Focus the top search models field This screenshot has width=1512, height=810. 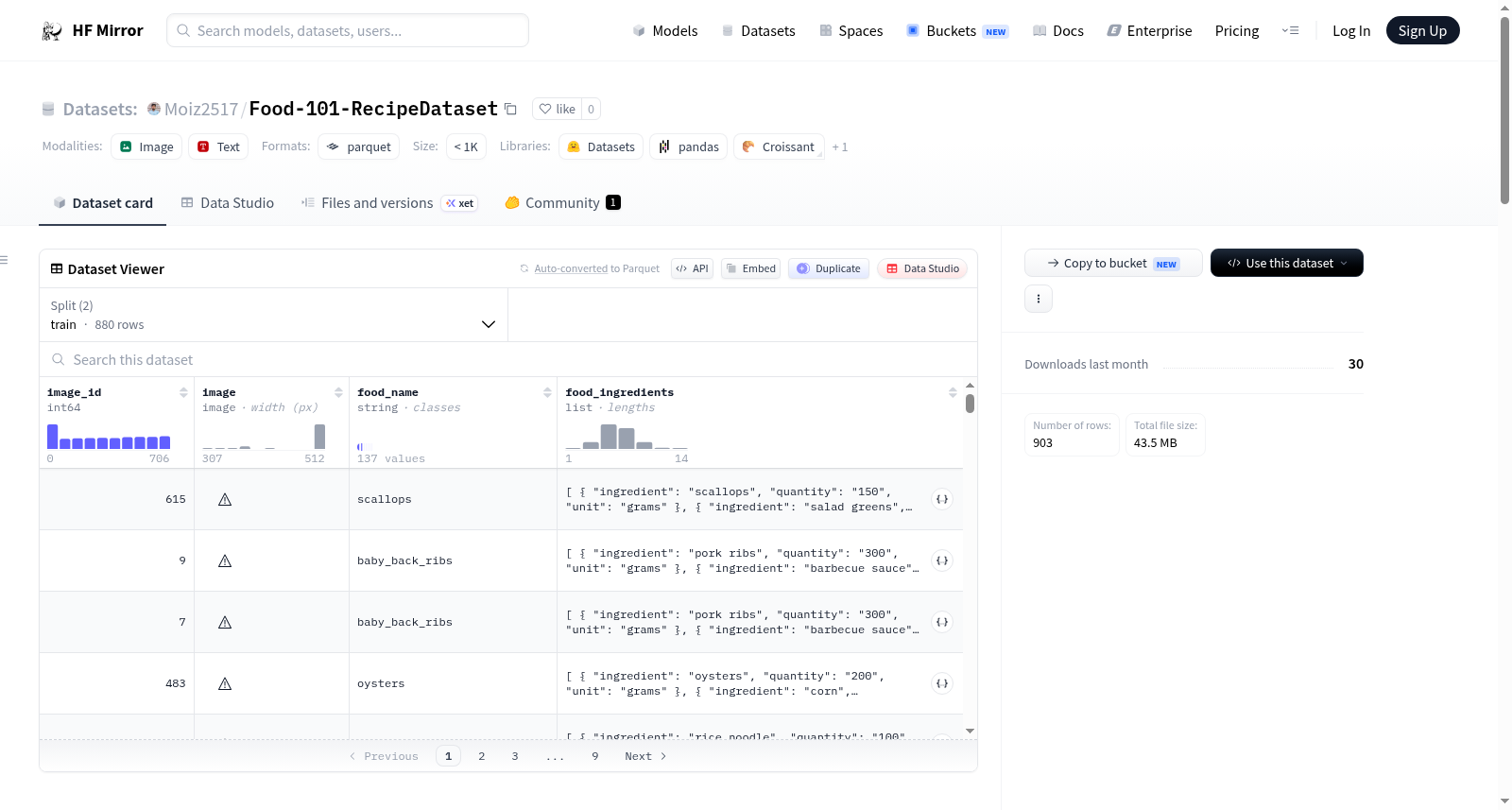tap(348, 30)
